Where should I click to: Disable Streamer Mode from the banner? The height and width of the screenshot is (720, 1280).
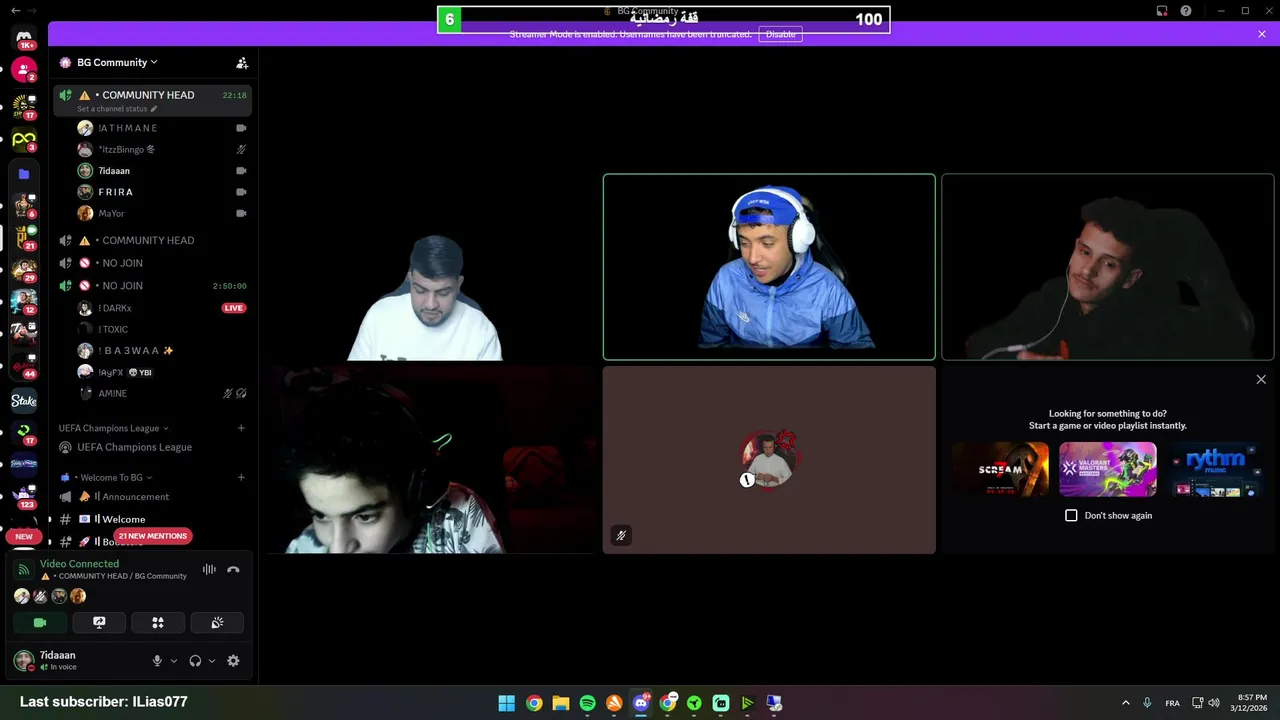(780, 34)
